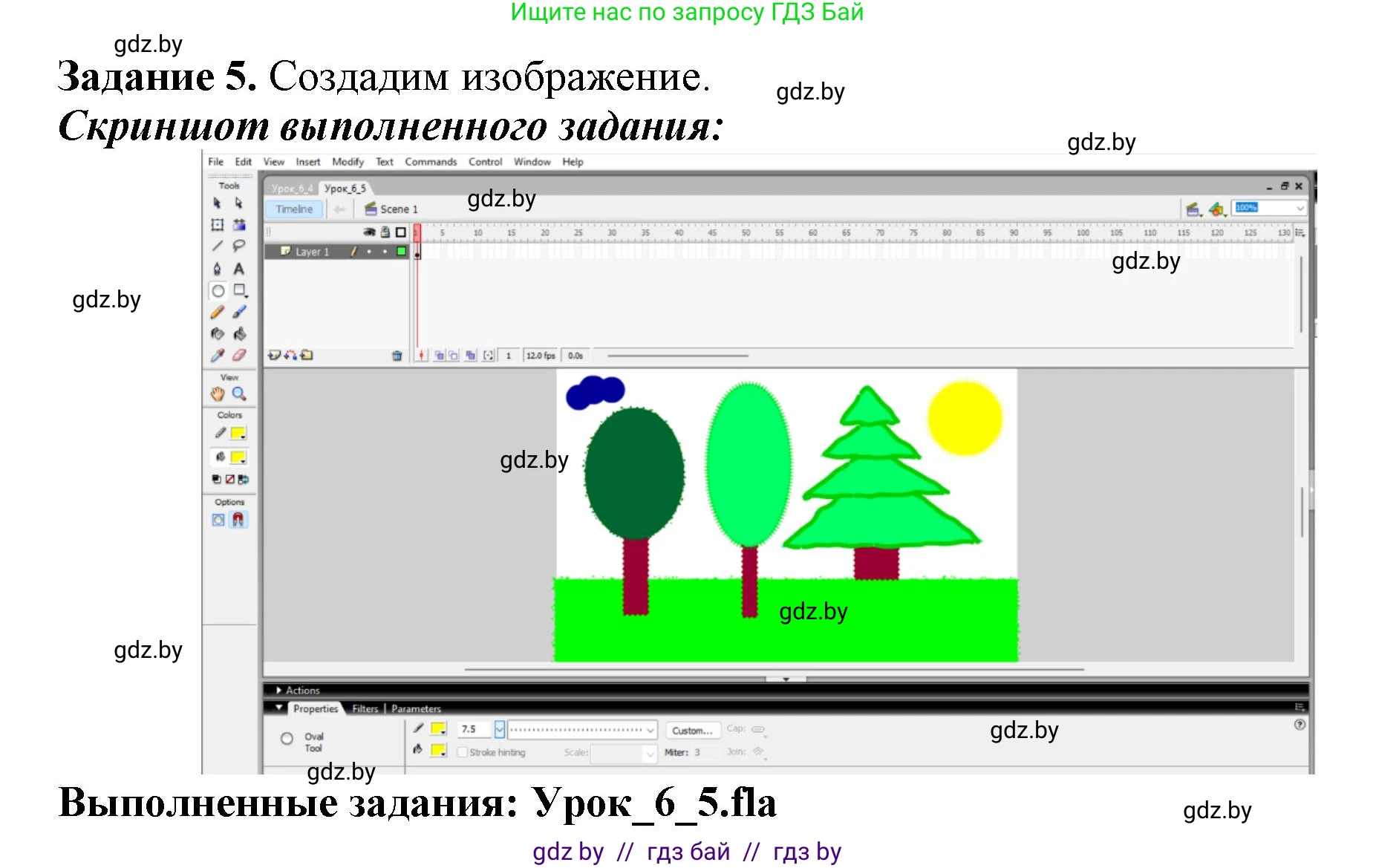Pick the Text tool
1376x868 pixels.
click(x=239, y=269)
